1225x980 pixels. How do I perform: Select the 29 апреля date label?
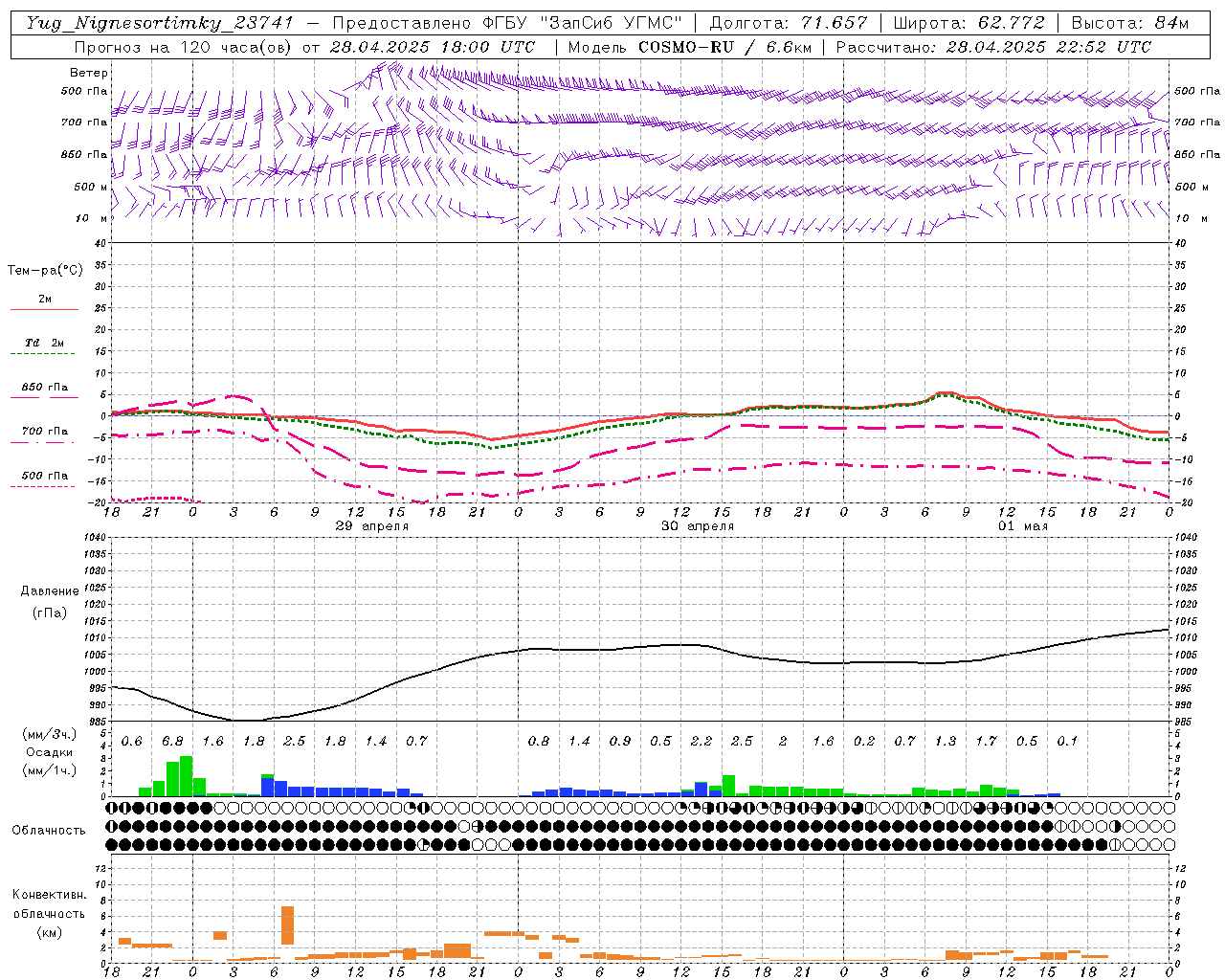click(x=371, y=526)
